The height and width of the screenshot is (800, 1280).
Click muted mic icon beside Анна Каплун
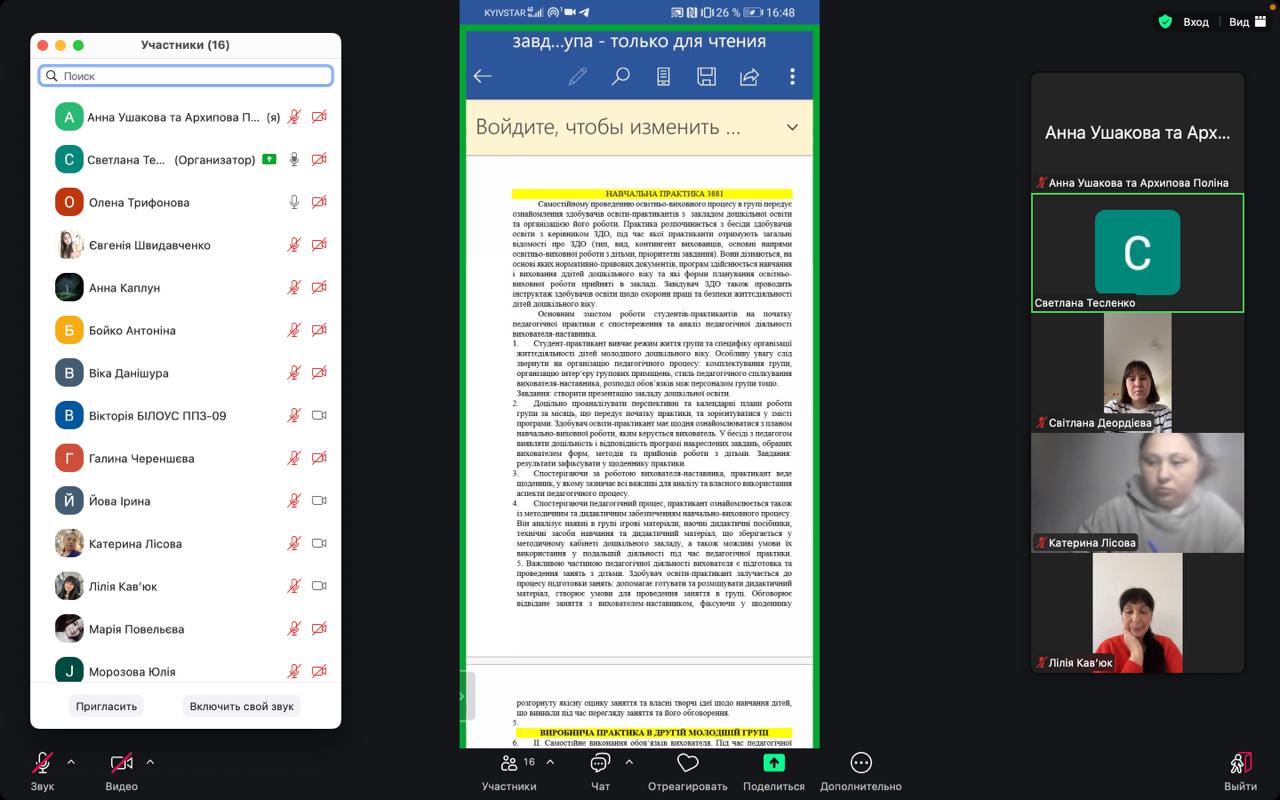pos(294,287)
